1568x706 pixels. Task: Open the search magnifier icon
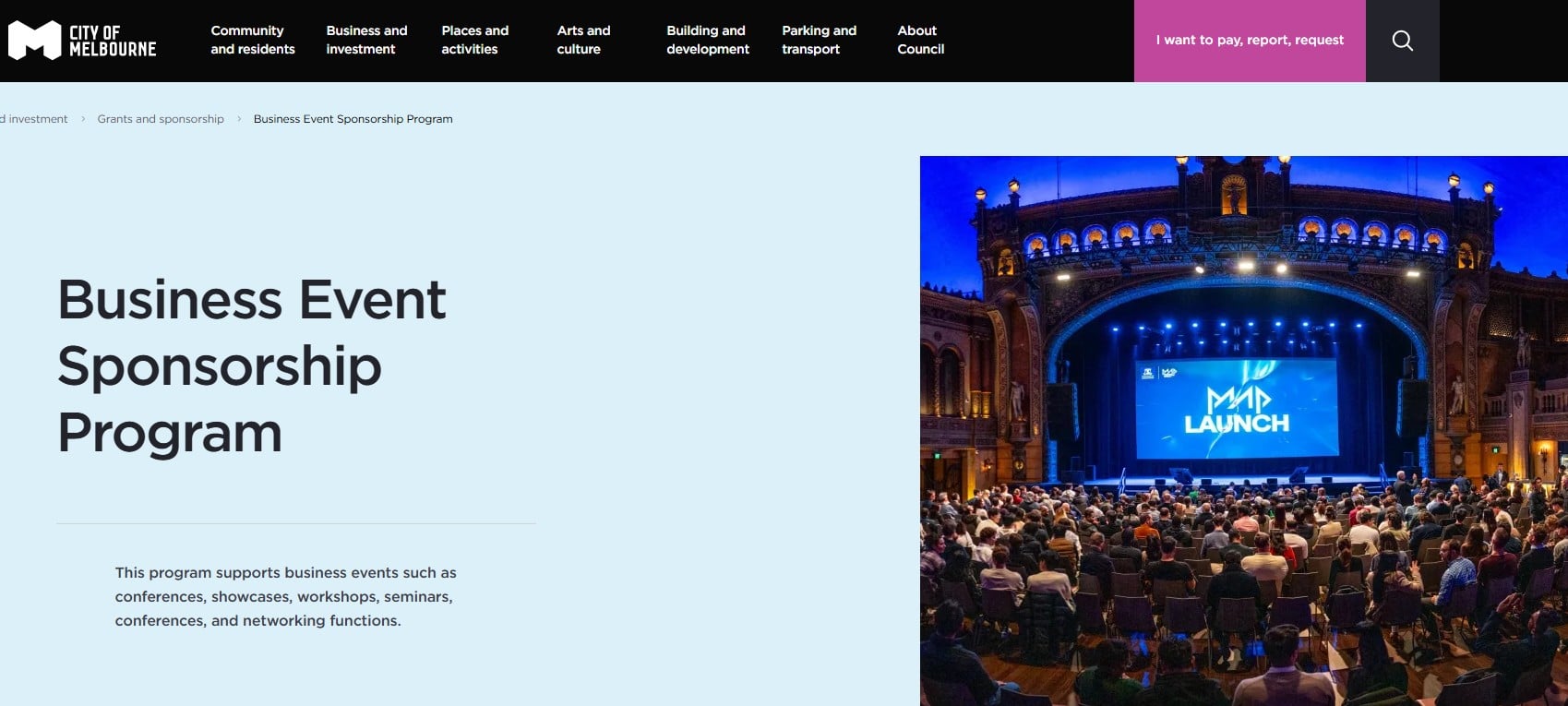1402,41
